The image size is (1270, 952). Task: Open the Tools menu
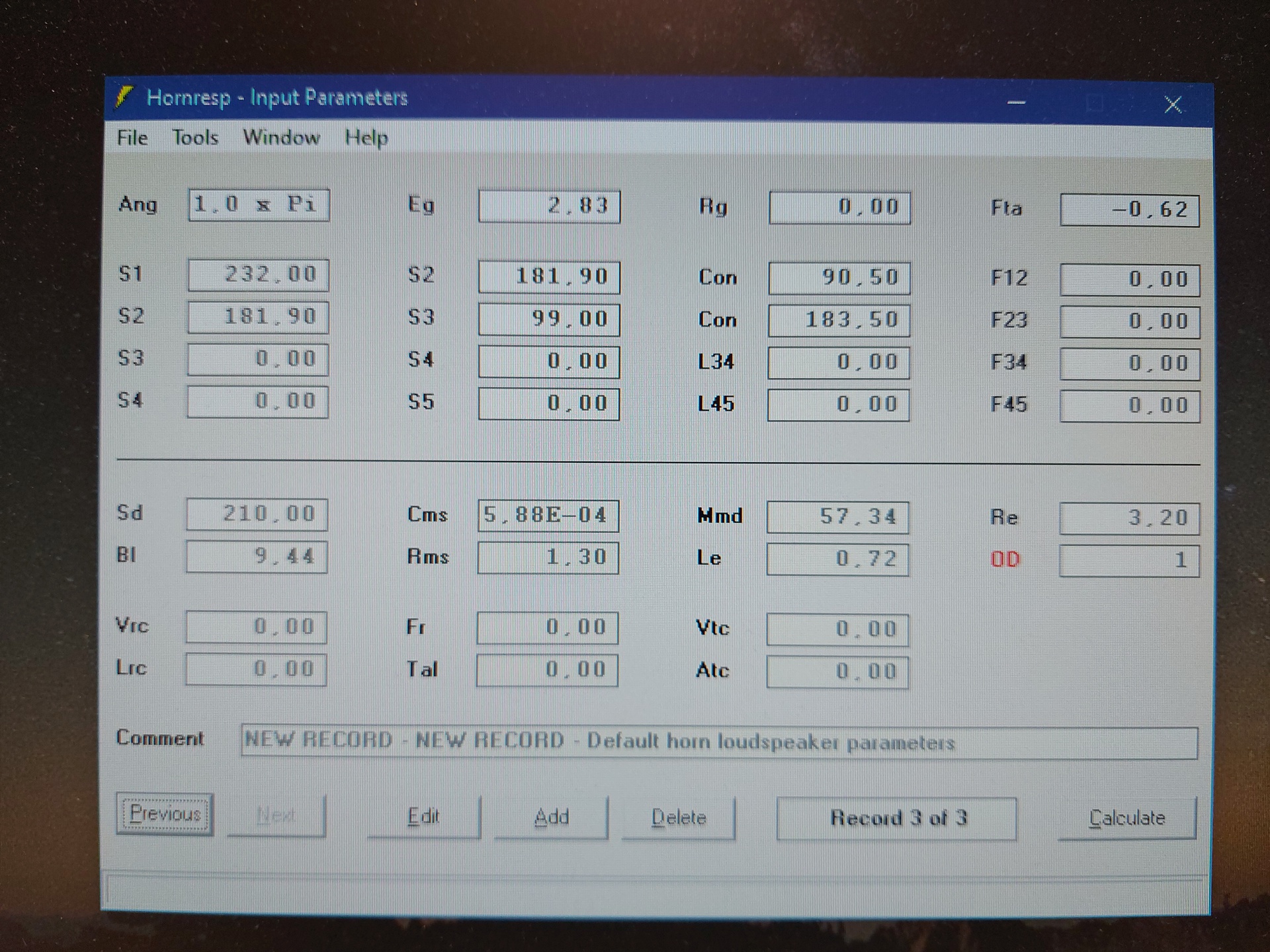(x=195, y=138)
